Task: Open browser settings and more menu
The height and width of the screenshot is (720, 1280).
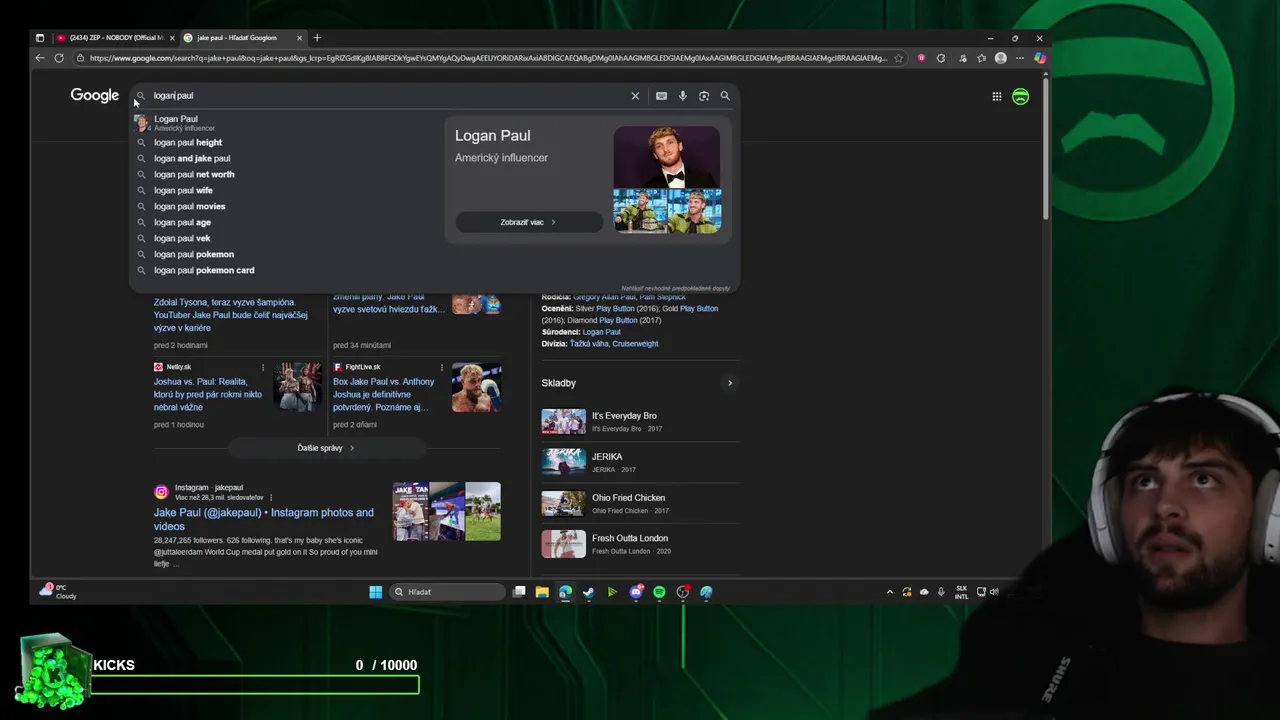Action: [1020, 58]
